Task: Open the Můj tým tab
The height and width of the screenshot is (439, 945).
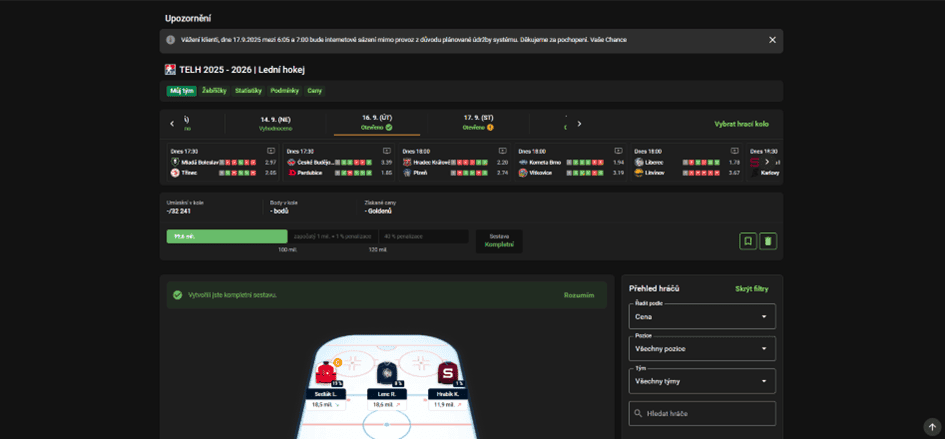Action: click(x=181, y=91)
